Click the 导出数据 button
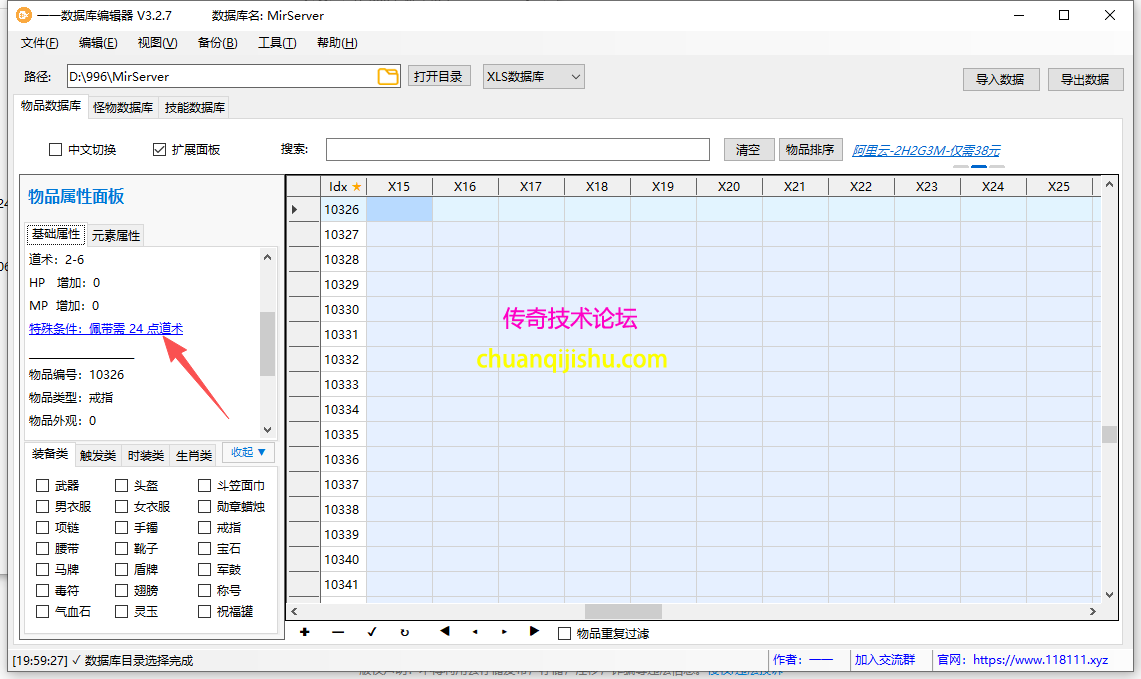Screen dimensions: 1141x679 (1086, 79)
